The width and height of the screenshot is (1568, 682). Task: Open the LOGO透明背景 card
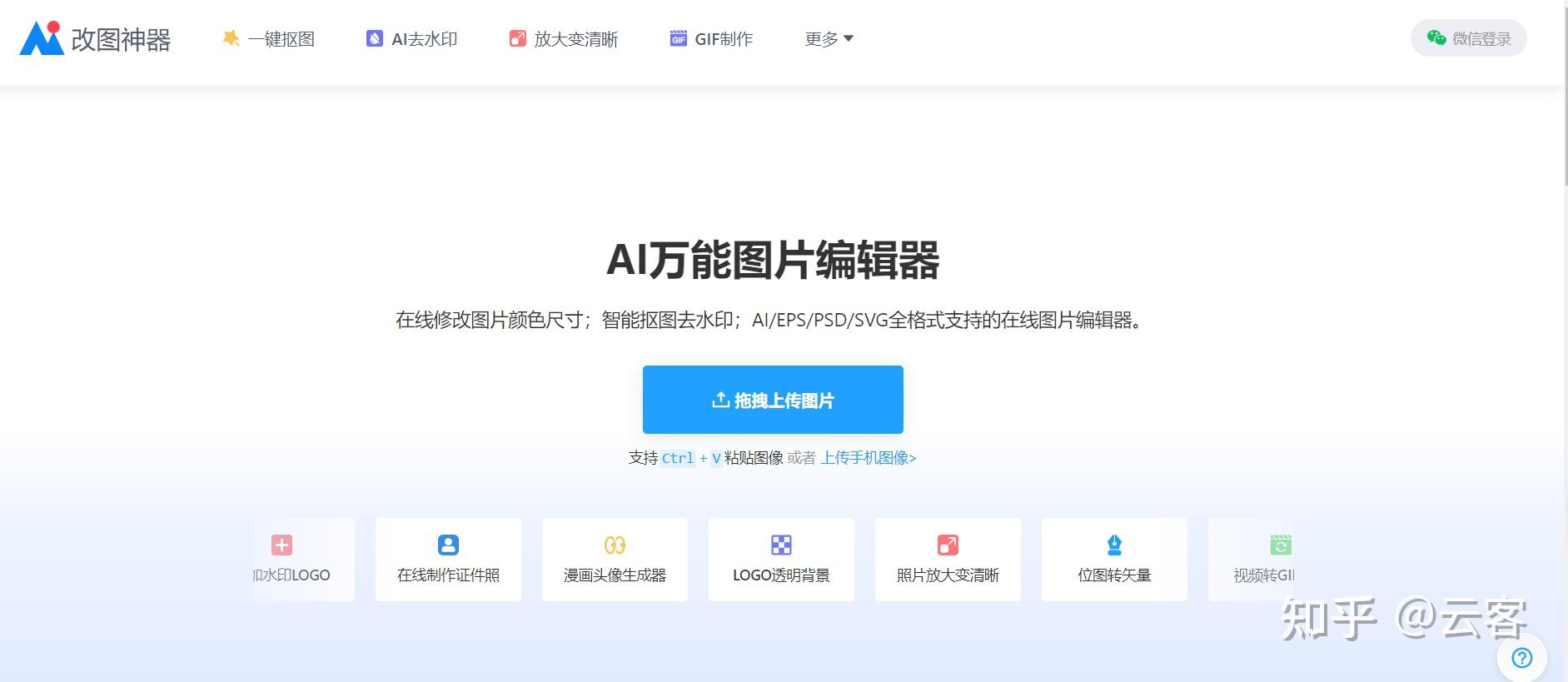point(781,560)
